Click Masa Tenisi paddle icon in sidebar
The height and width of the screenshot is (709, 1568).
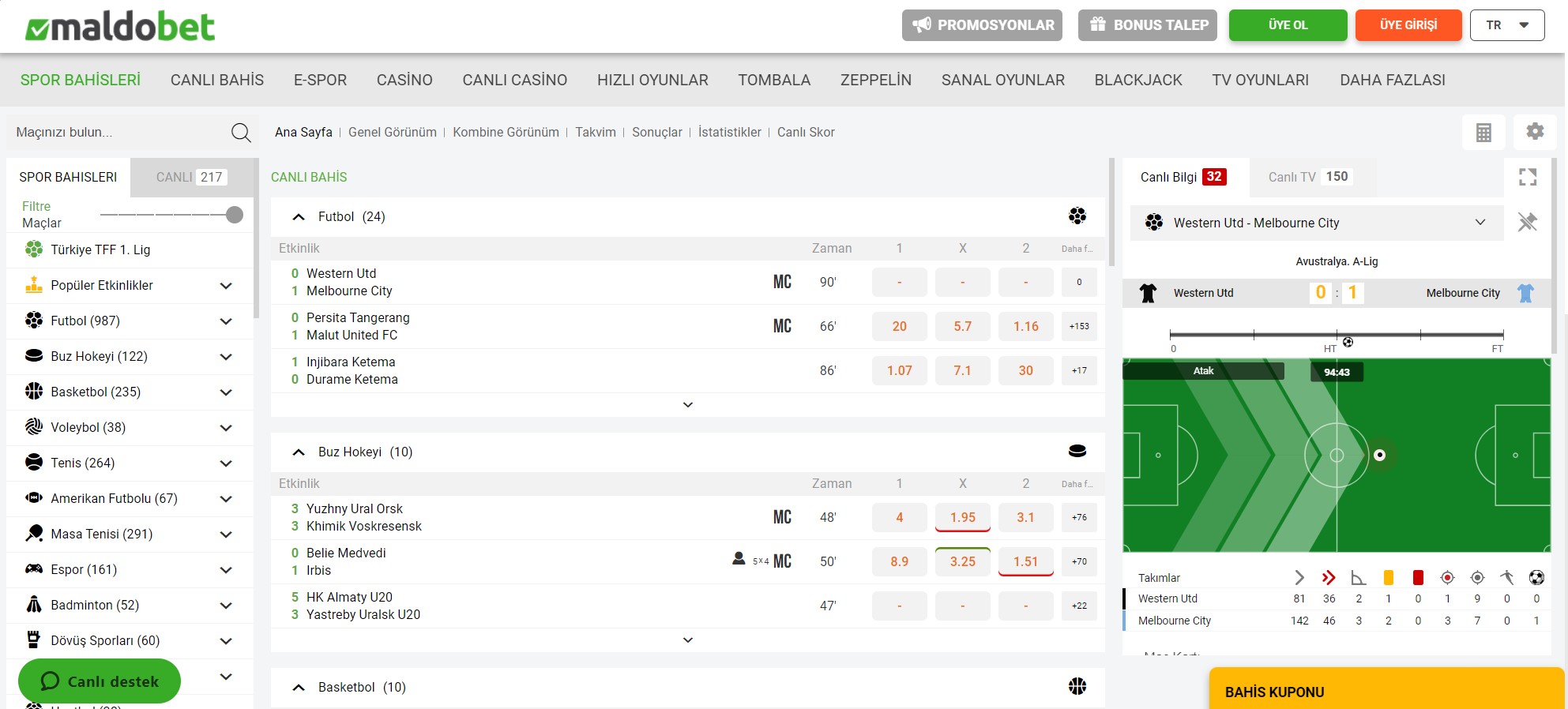pyautogui.click(x=34, y=534)
